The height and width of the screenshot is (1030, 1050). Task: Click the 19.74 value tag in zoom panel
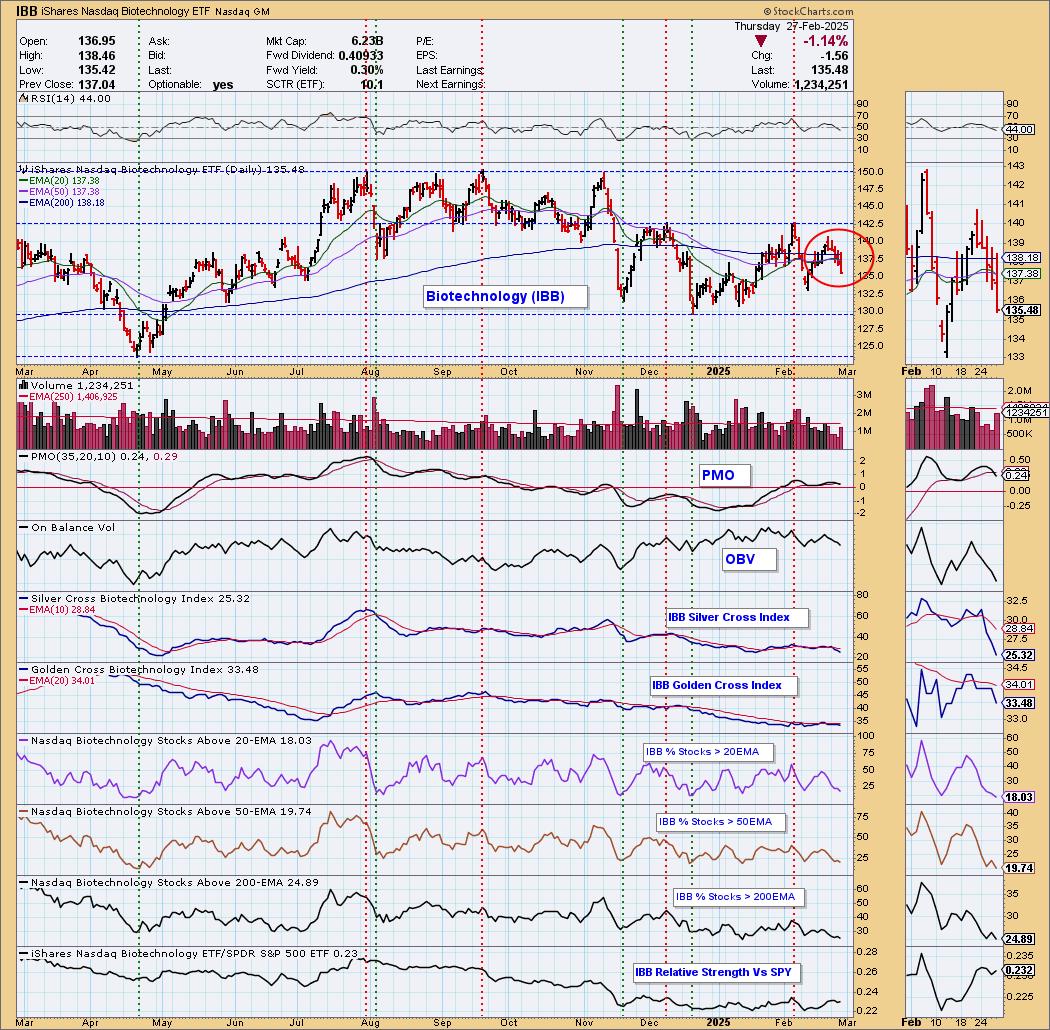(1019, 868)
